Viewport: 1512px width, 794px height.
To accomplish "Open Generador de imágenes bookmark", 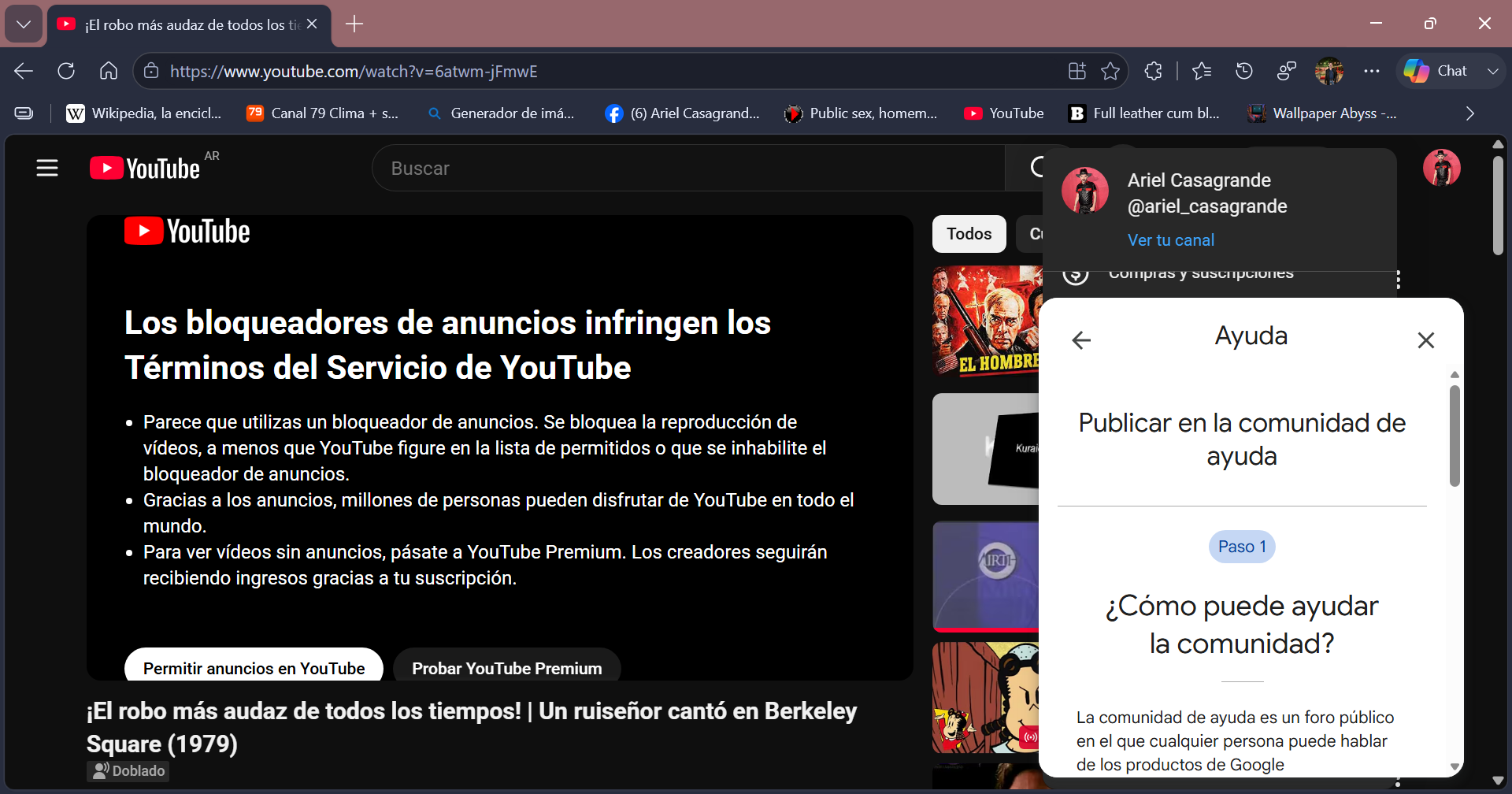I will [x=501, y=113].
